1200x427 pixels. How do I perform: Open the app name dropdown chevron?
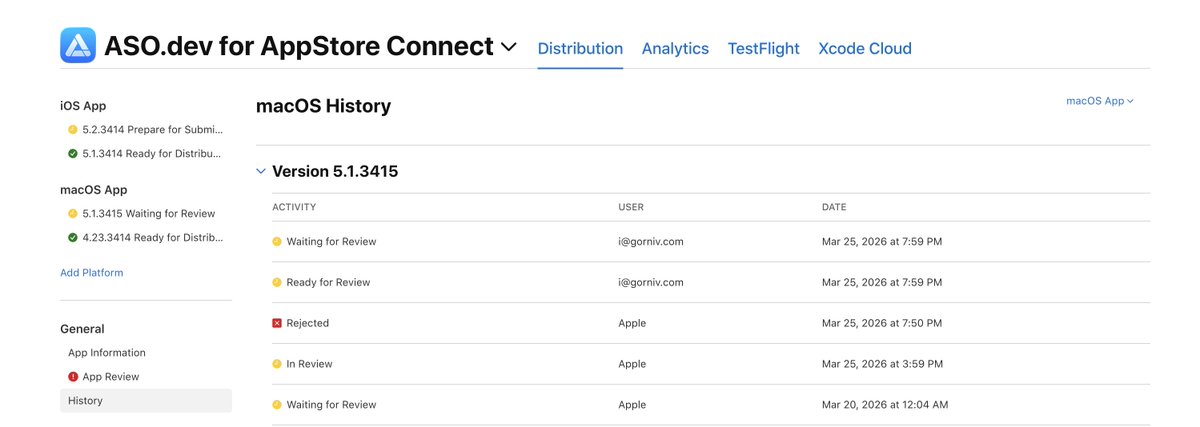pos(509,47)
